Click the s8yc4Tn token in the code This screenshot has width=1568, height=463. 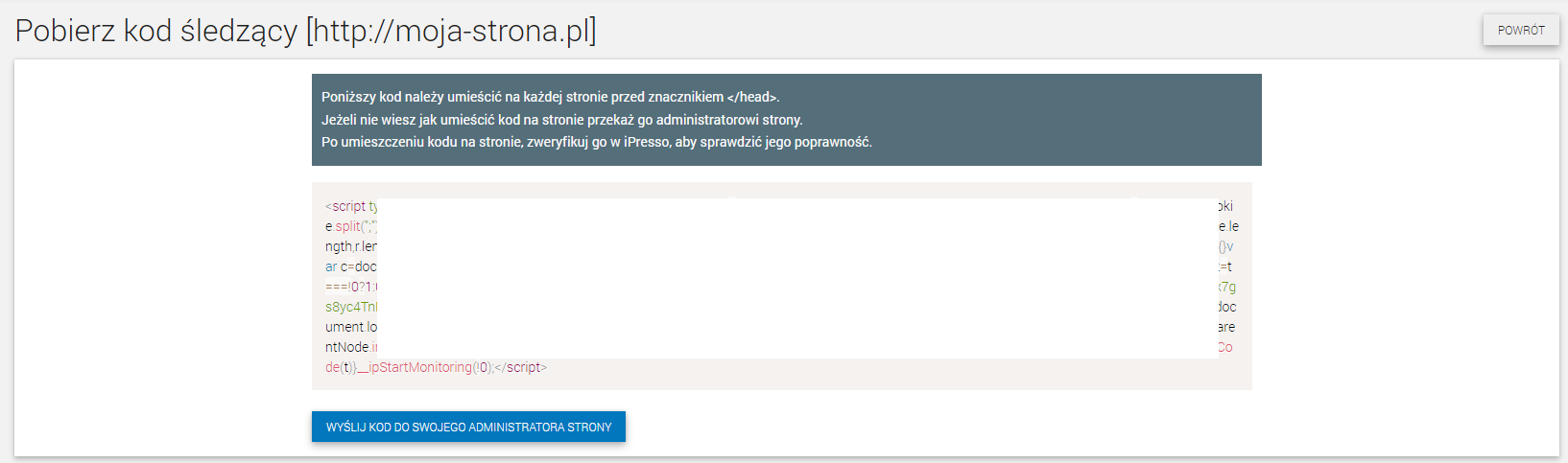351,307
